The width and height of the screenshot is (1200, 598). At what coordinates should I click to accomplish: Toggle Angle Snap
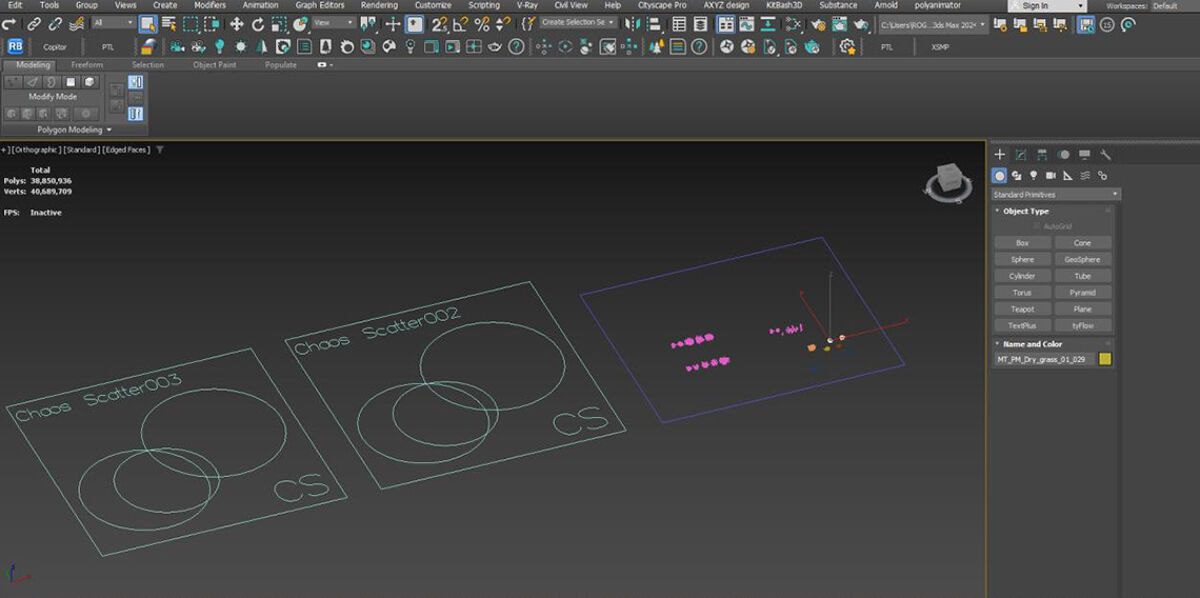(461, 23)
